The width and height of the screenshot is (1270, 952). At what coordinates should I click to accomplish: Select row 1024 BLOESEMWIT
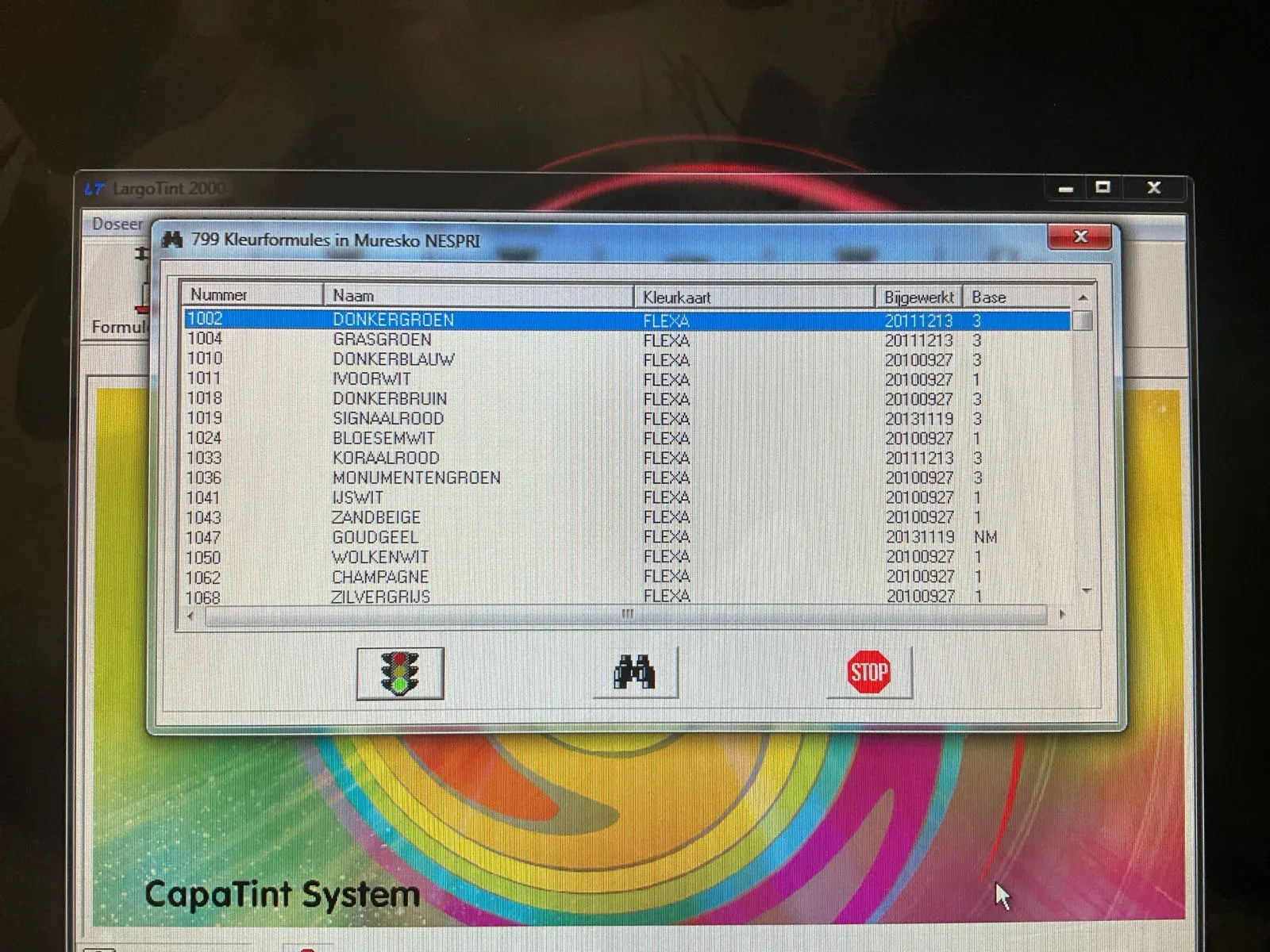pos(627,439)
